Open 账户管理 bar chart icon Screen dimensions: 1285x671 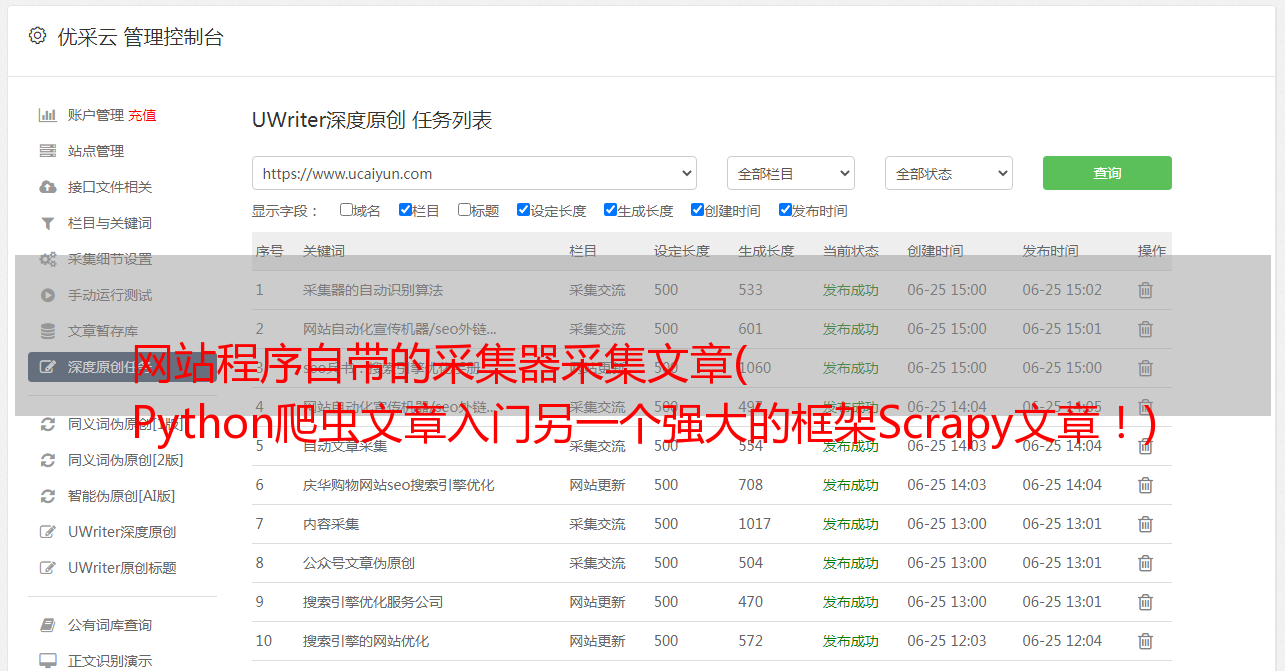point(47,115)
